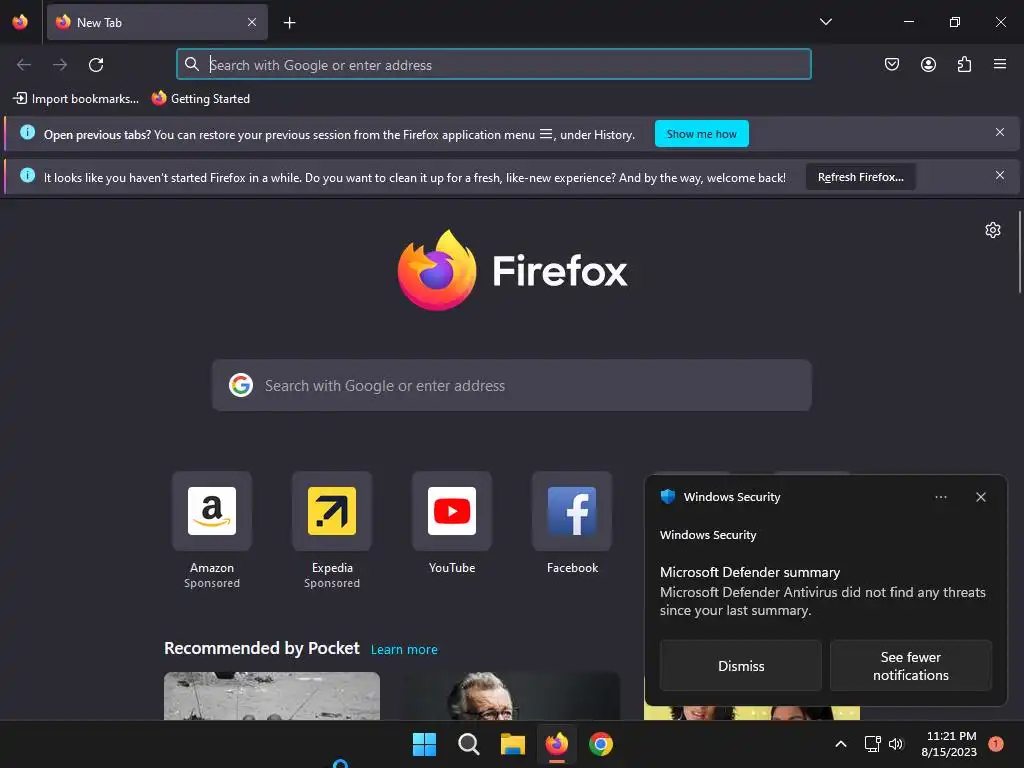Click the Pocket Learn more link
Viewport: 1024px width, 768px height.
[404, 650]
